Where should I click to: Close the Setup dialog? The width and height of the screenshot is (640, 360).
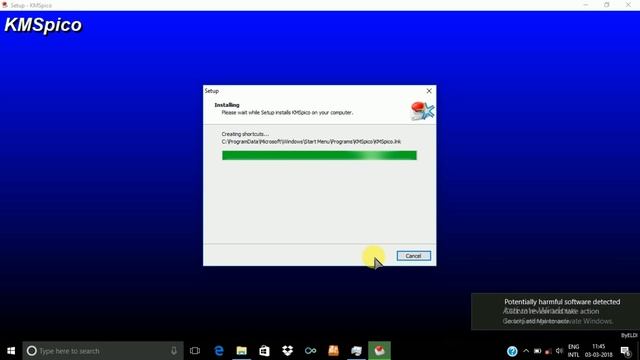(429, 91)
